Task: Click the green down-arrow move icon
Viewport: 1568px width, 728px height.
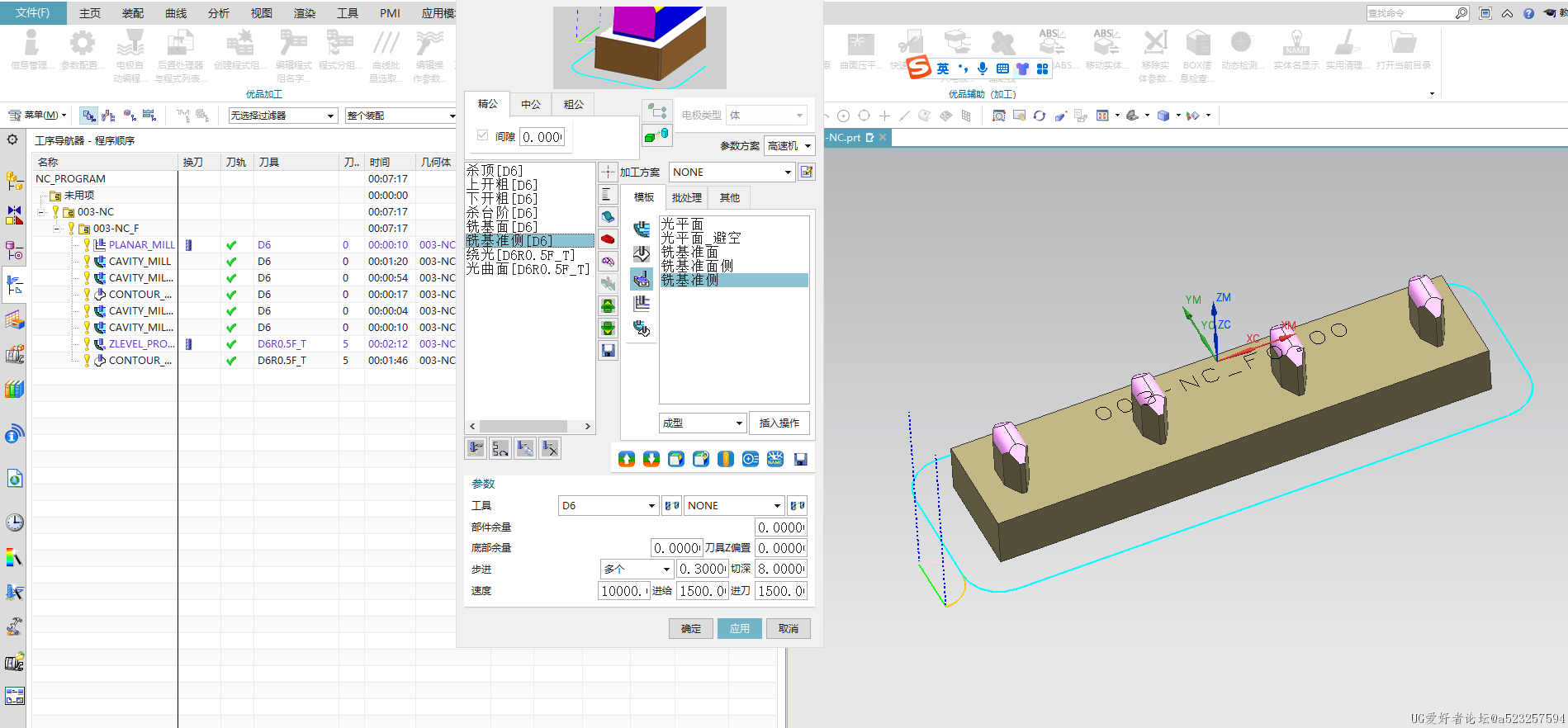Action: 608,329
